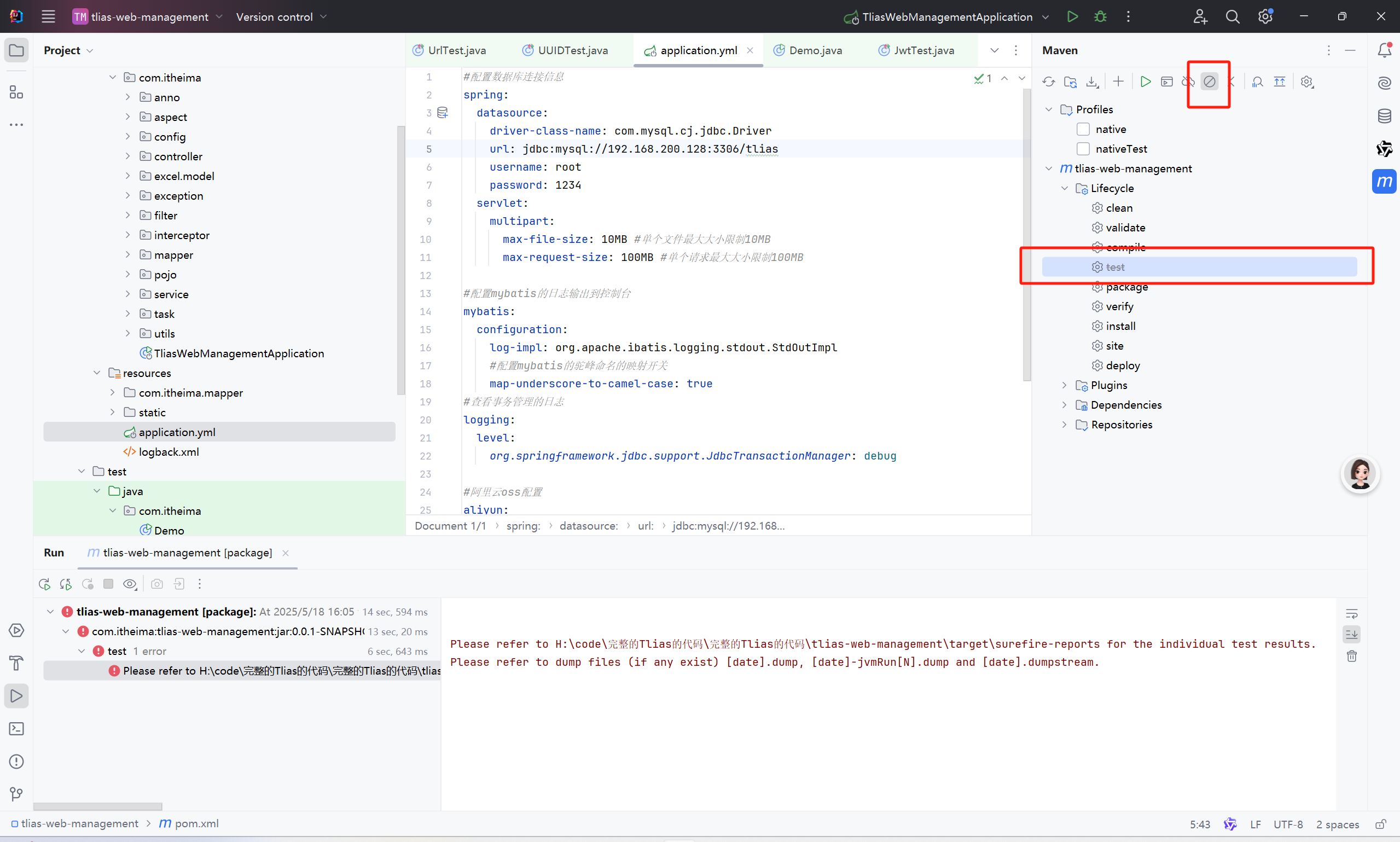This screenshot has width=1400, height=842.
Task: Select the install lifecycle goal
Action: coord(1120,326)
